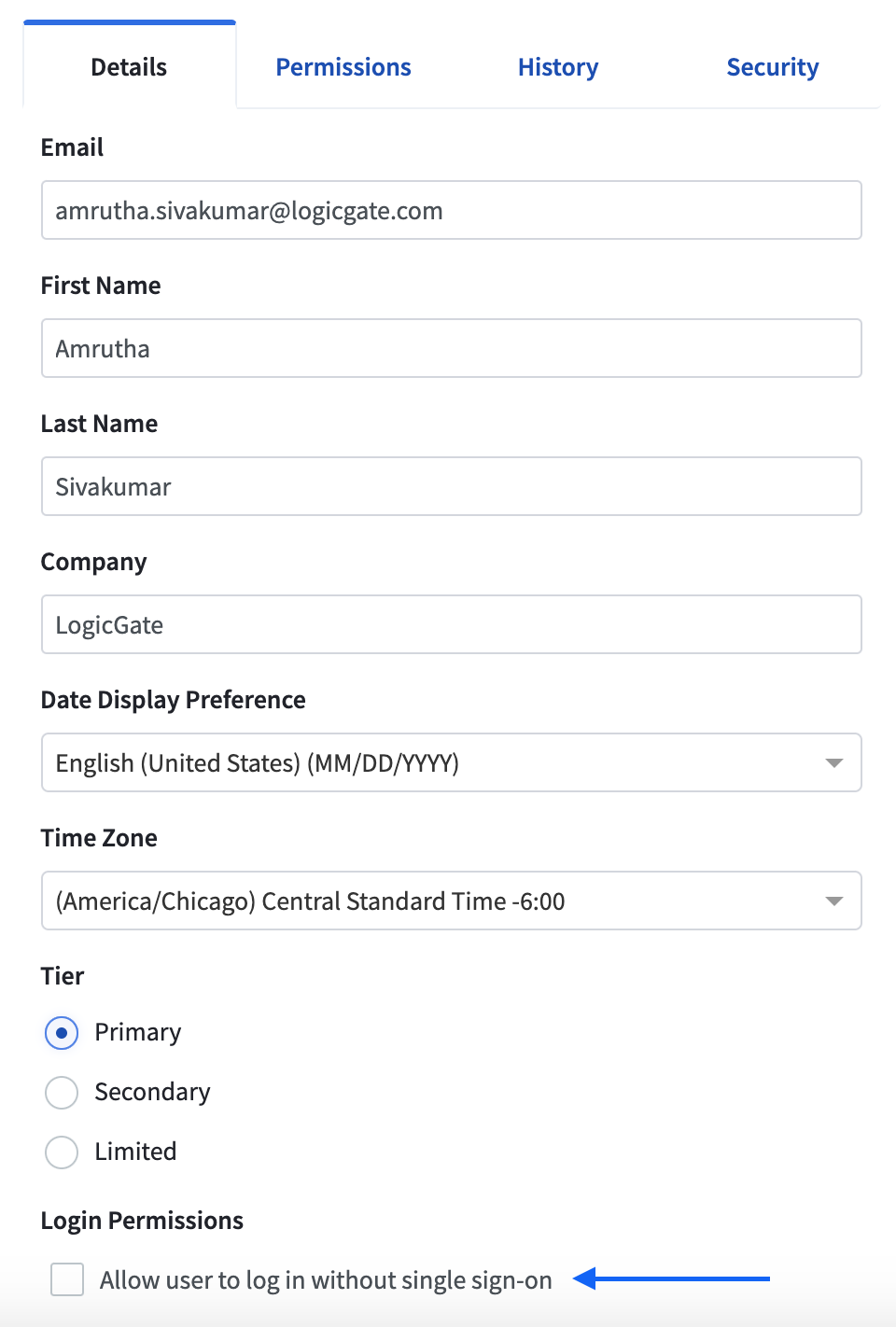
Task: Click the Email input field
Action: coord(452,210)
